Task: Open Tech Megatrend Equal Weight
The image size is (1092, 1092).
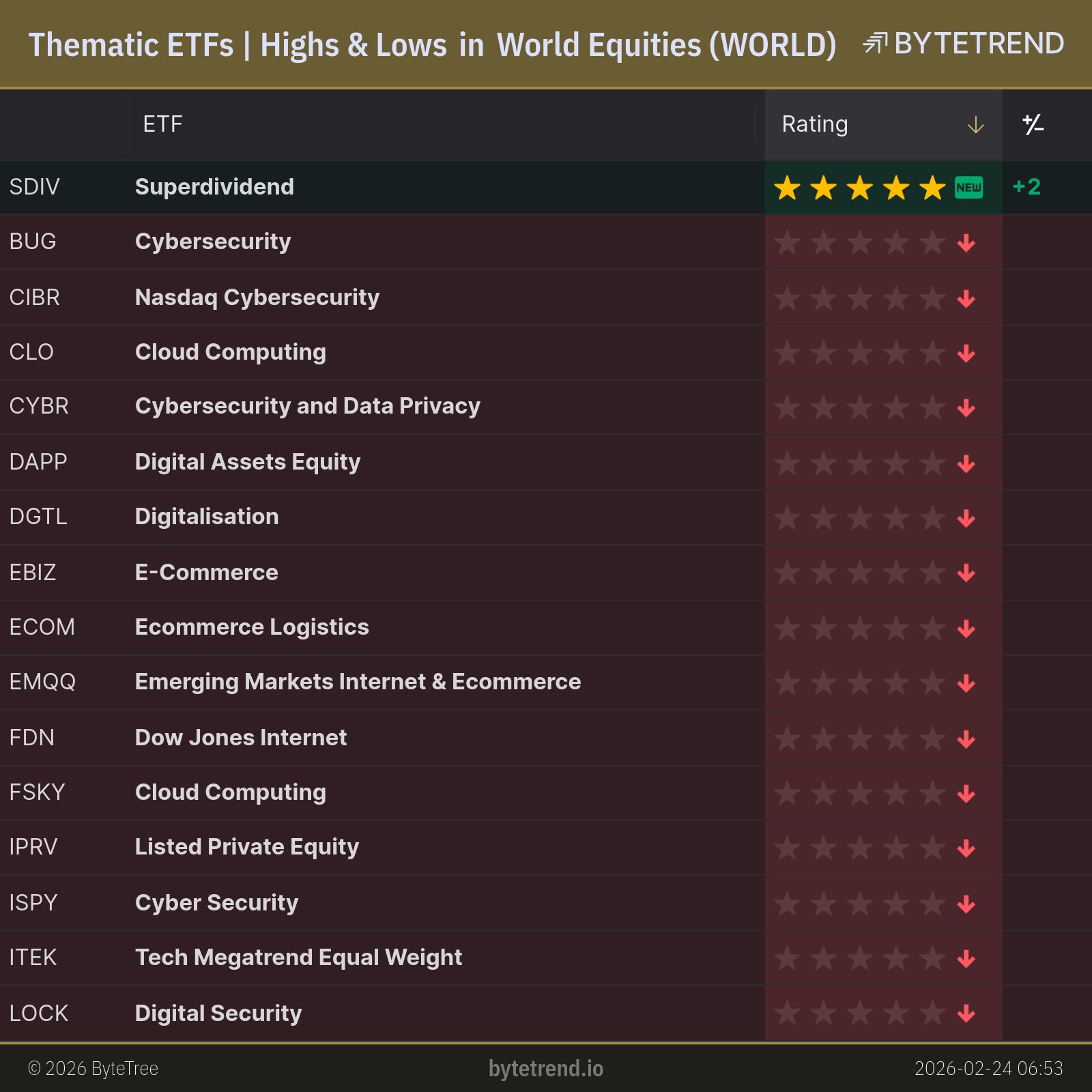Action: 299,958
